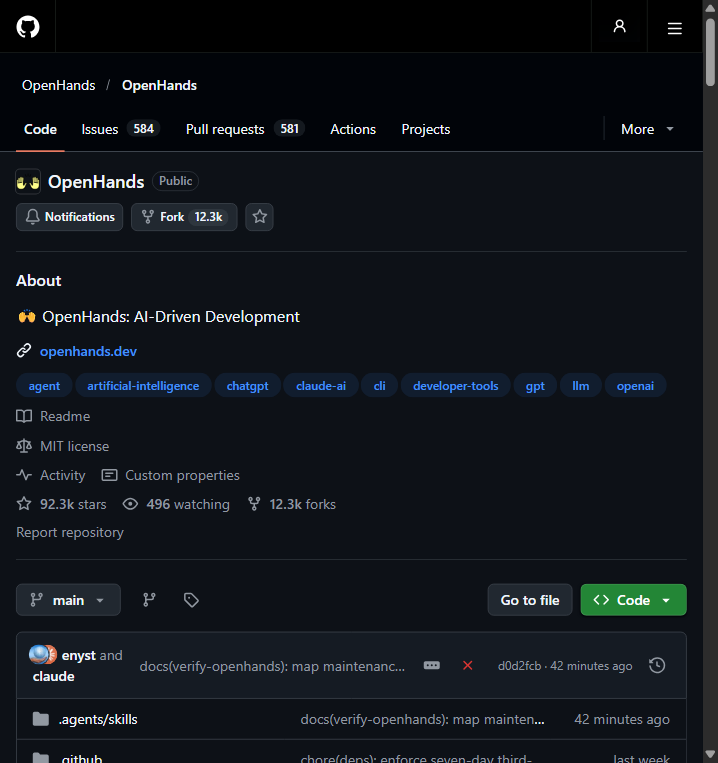Image resolution: width=718 pixels, height=763 pixels.
Task: Expand the green Code dropdown
Action: pyautogui.click(x=633, y=600)
